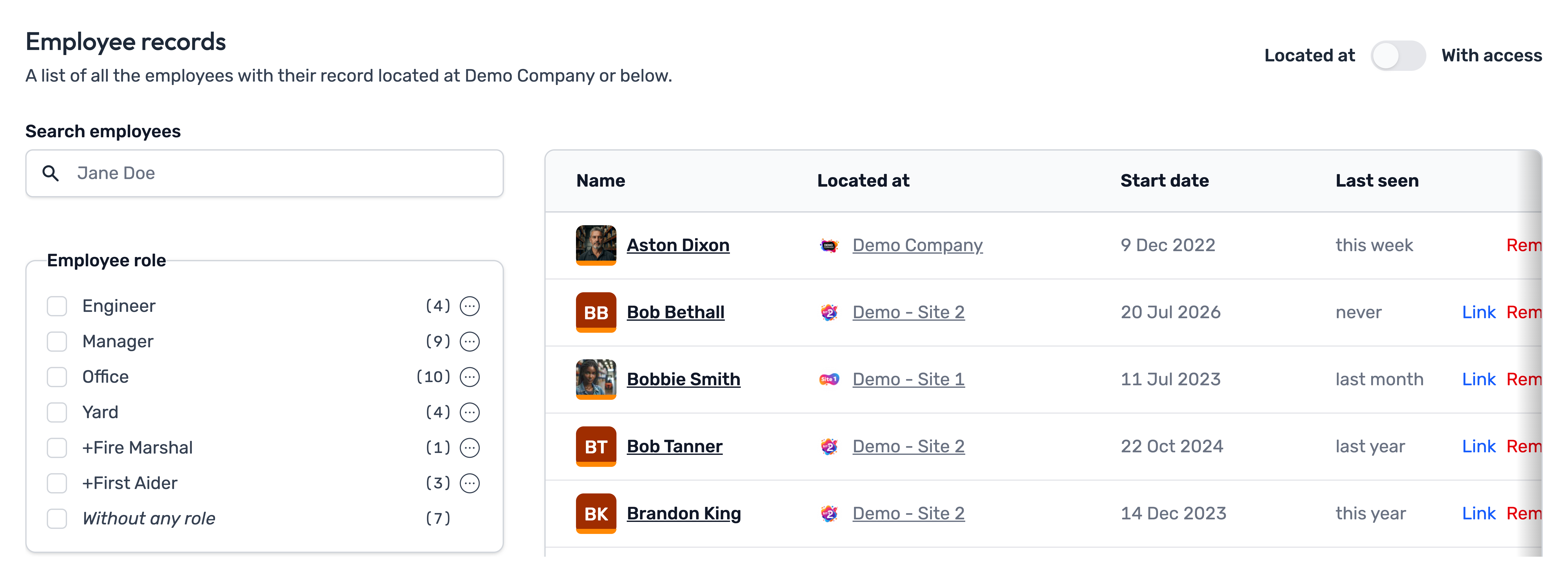Viewport: 1568px width, 582px height.
Task: Open options menu for Manager role
Action: [x=469, y=342]
